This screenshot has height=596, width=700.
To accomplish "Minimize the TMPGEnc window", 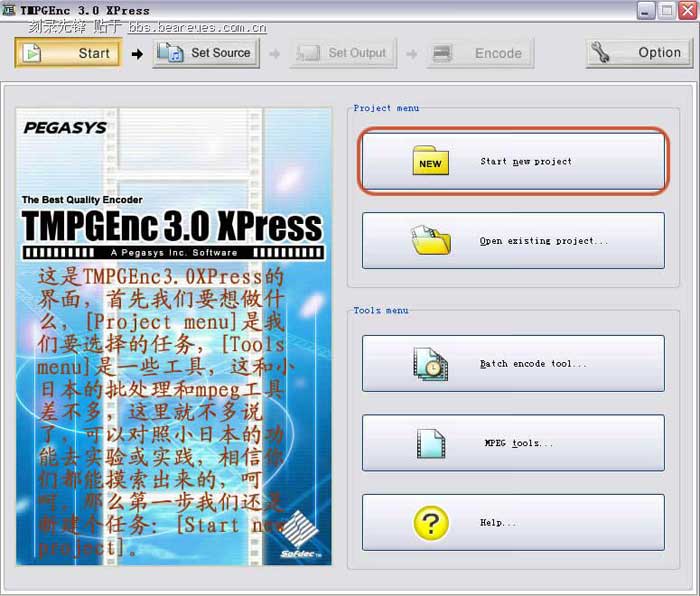I will (x=646, y=11).
